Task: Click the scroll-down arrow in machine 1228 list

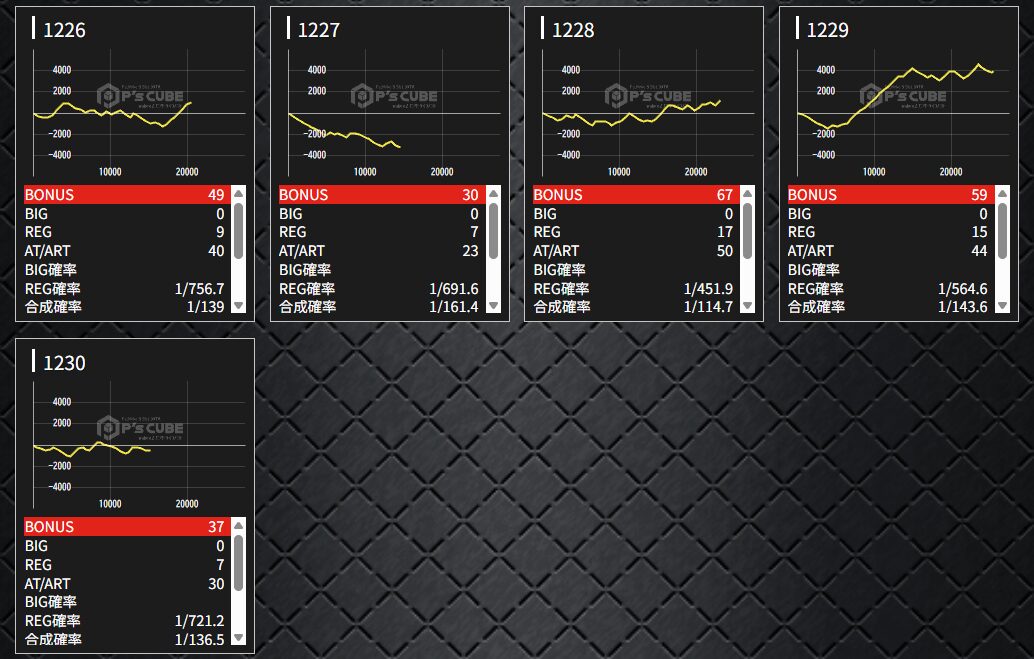Action: pyautogui.click(x=747, y=306)
